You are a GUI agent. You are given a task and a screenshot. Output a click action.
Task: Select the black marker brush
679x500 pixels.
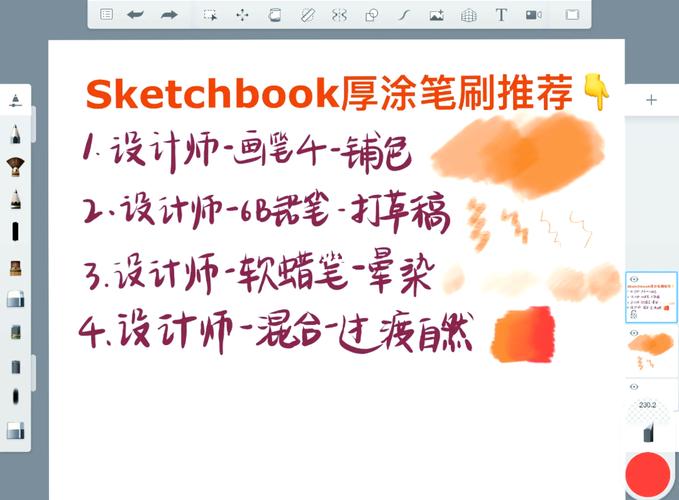pos(16,232)
